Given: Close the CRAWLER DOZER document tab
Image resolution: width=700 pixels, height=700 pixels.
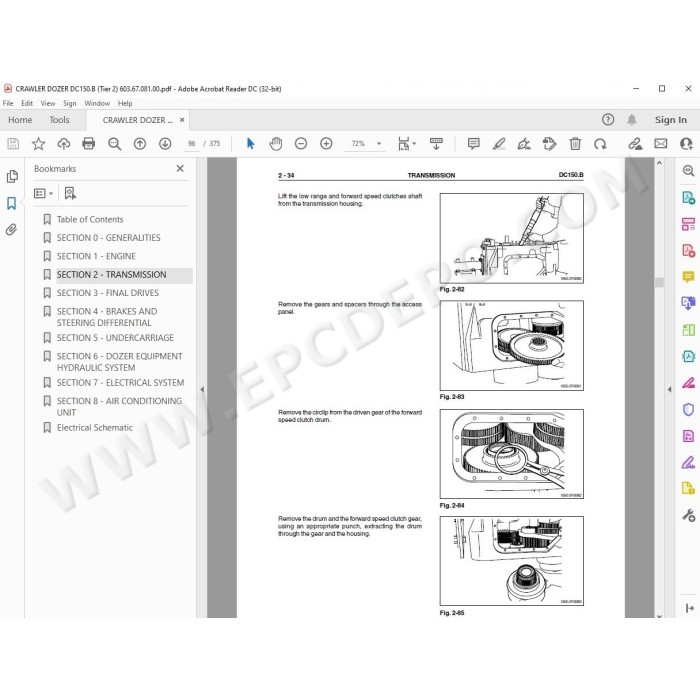Looking at the screenshot, I should click(x=182, y=120).
